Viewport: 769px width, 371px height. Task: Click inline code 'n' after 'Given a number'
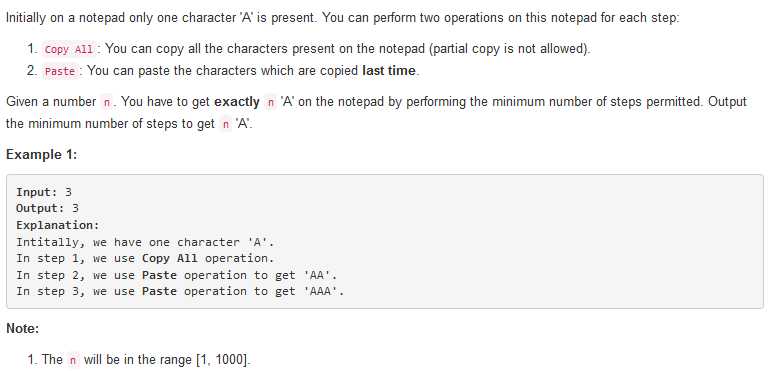coord(107,103)
